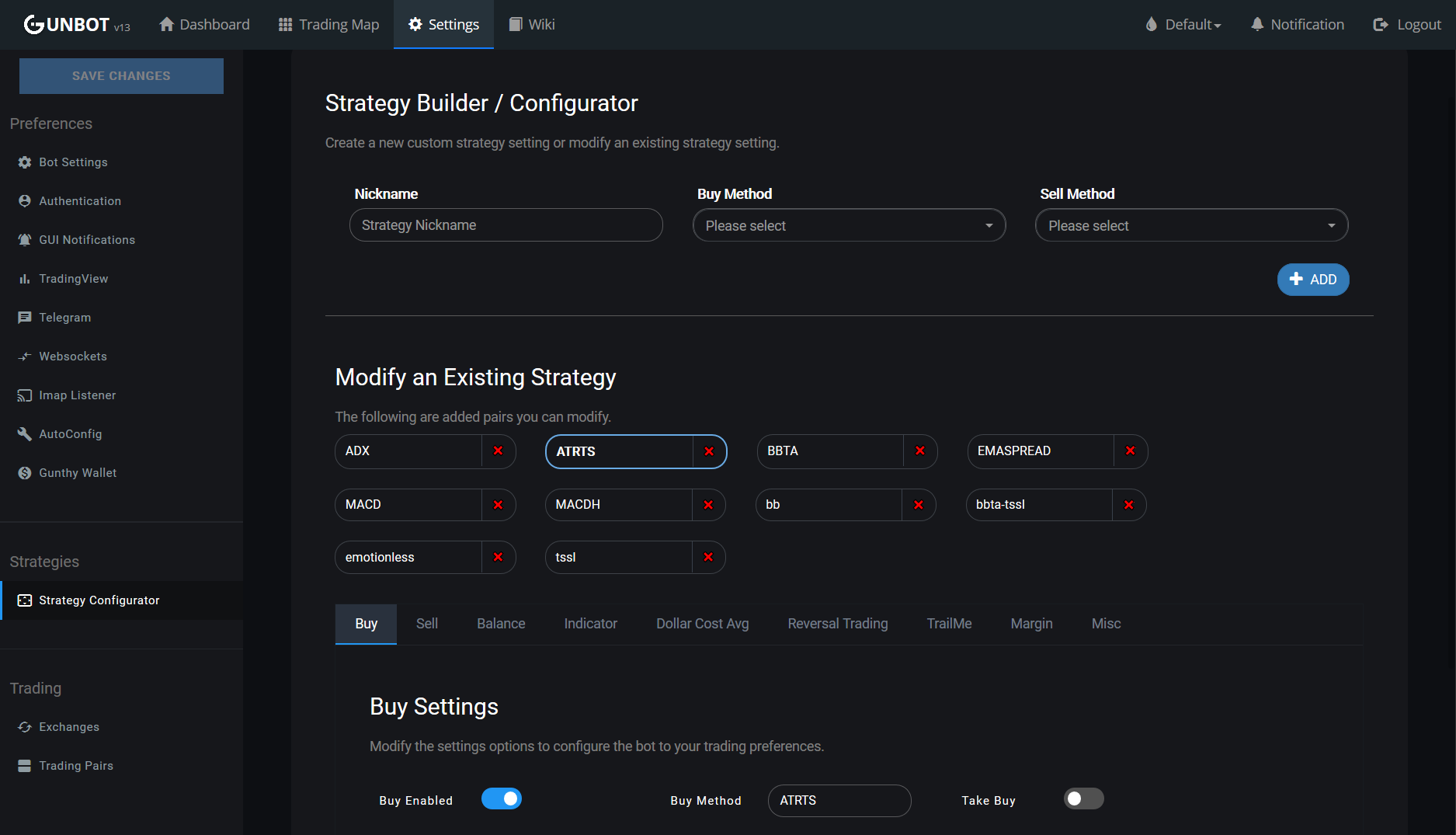
Task: Delete the emotionless strategy
Action: (x=499, y=558)
